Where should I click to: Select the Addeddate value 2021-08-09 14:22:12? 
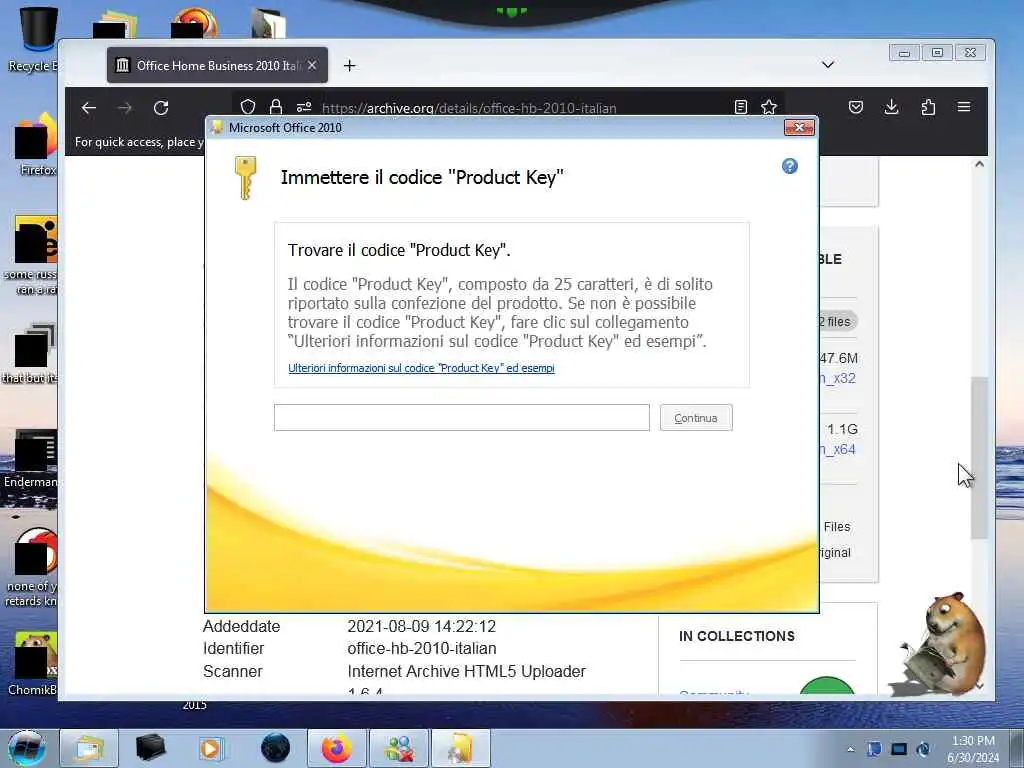click(422, 626)
